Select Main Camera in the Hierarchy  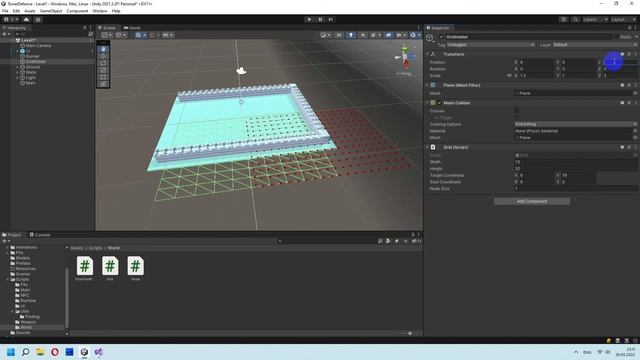[x=38, y=46]
